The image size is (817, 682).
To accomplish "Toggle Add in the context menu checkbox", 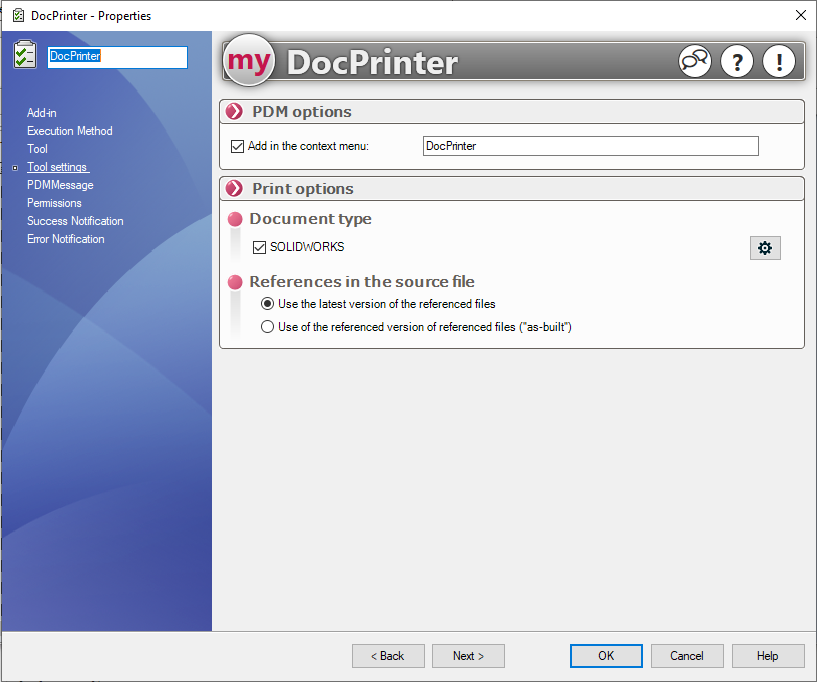I will point(237,146).
